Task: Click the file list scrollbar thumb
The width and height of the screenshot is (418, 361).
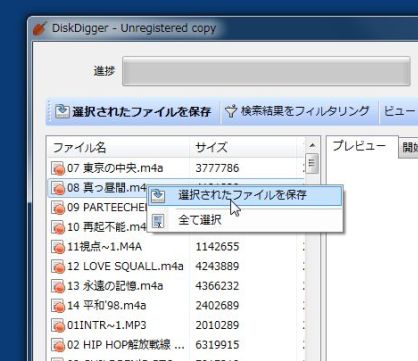Action: coord(312,163)
